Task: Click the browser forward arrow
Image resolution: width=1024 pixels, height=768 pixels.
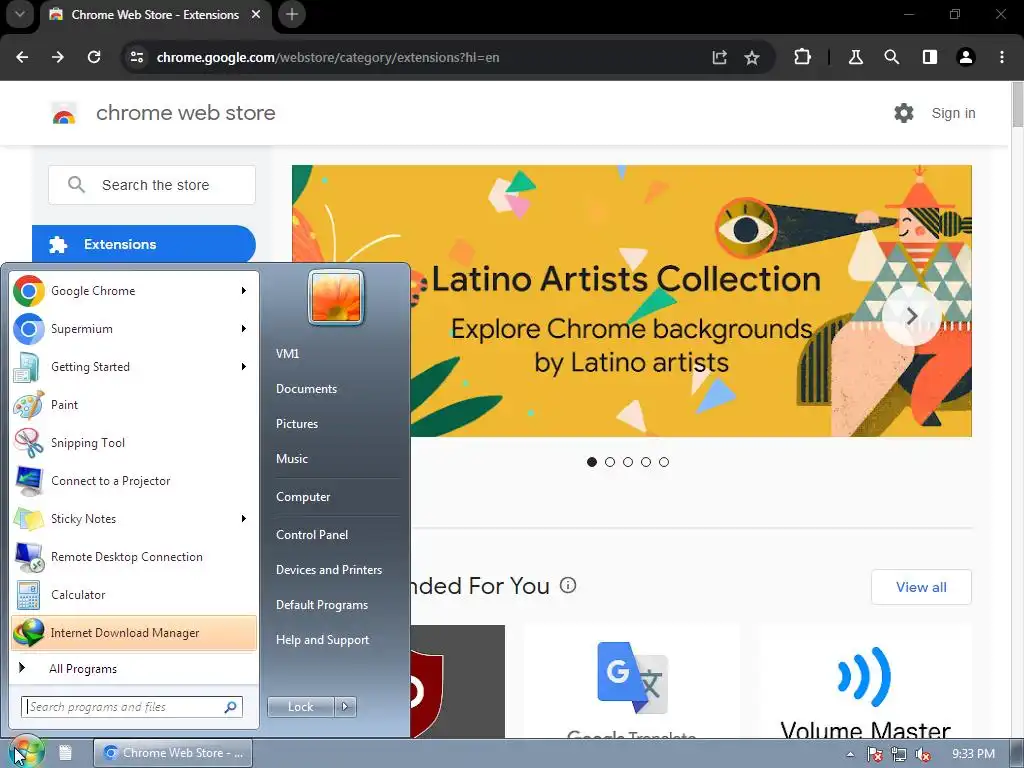Action: tap(58, 57)
